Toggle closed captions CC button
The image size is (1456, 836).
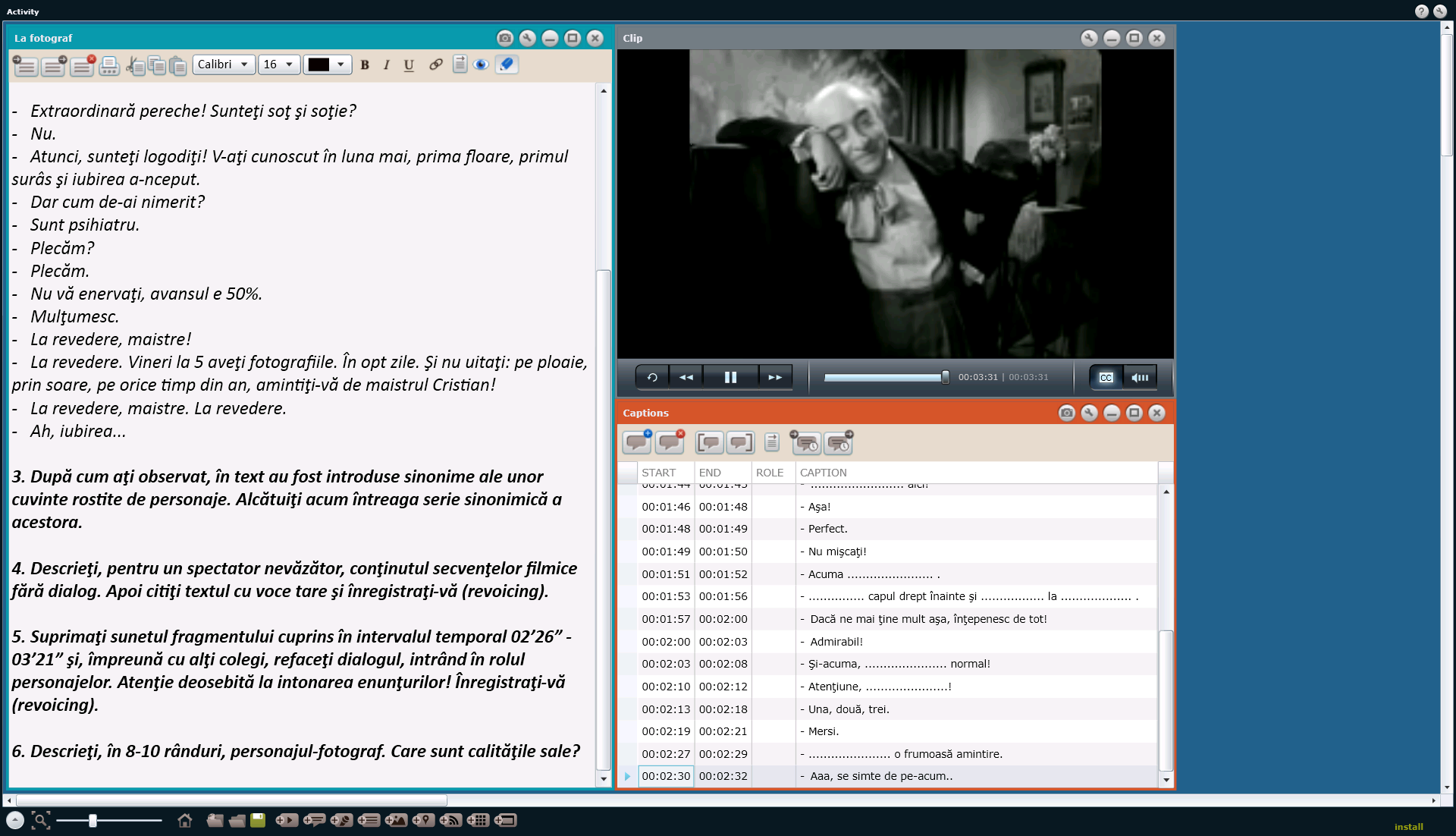pos(1106,377)
